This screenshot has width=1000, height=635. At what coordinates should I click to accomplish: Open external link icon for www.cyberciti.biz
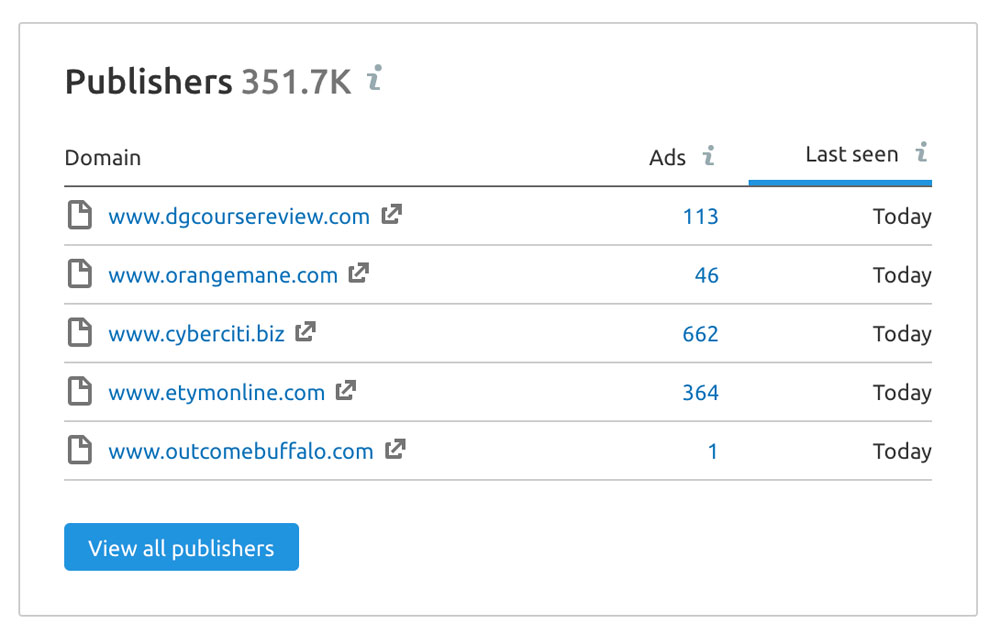(x=305, y=332)
